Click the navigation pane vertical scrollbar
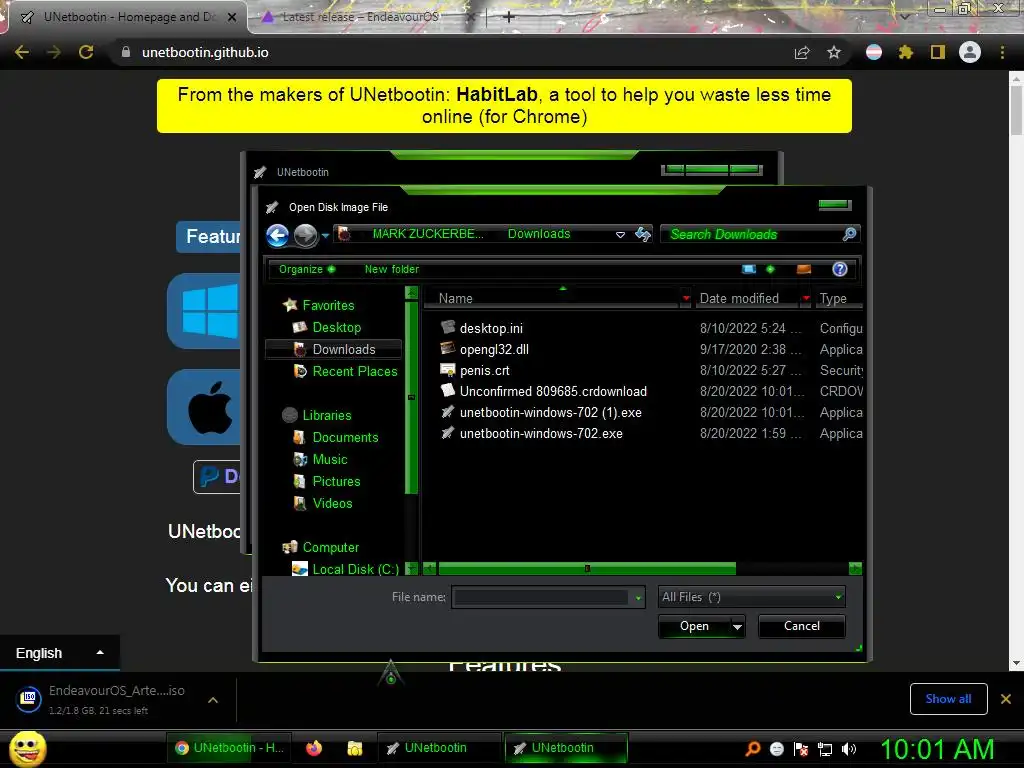The height and width of the screenshot is (768, 1024). (411, 397)
